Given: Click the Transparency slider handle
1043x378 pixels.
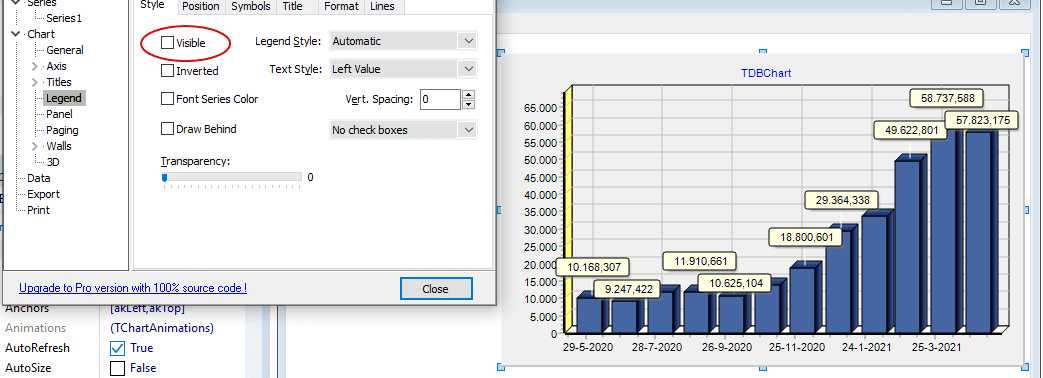Looking at the screenshot, I should point(164,177).
